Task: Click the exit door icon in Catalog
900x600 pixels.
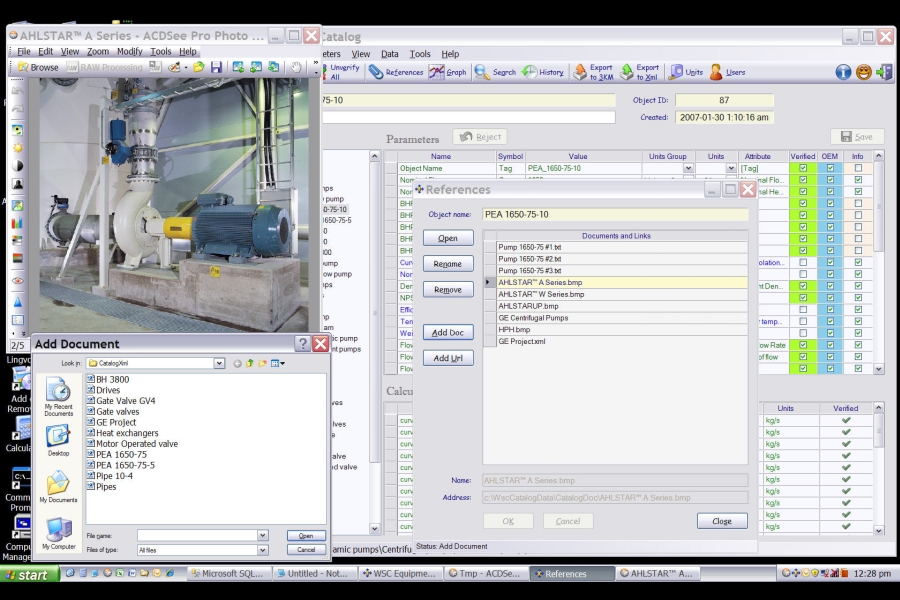Action: coord(884,72)
